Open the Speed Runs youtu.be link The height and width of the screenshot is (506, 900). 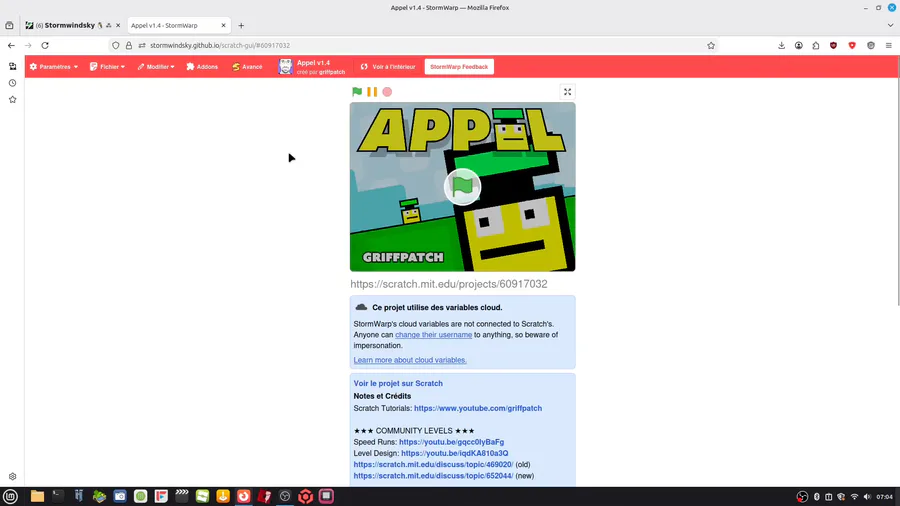click(451, 442)
